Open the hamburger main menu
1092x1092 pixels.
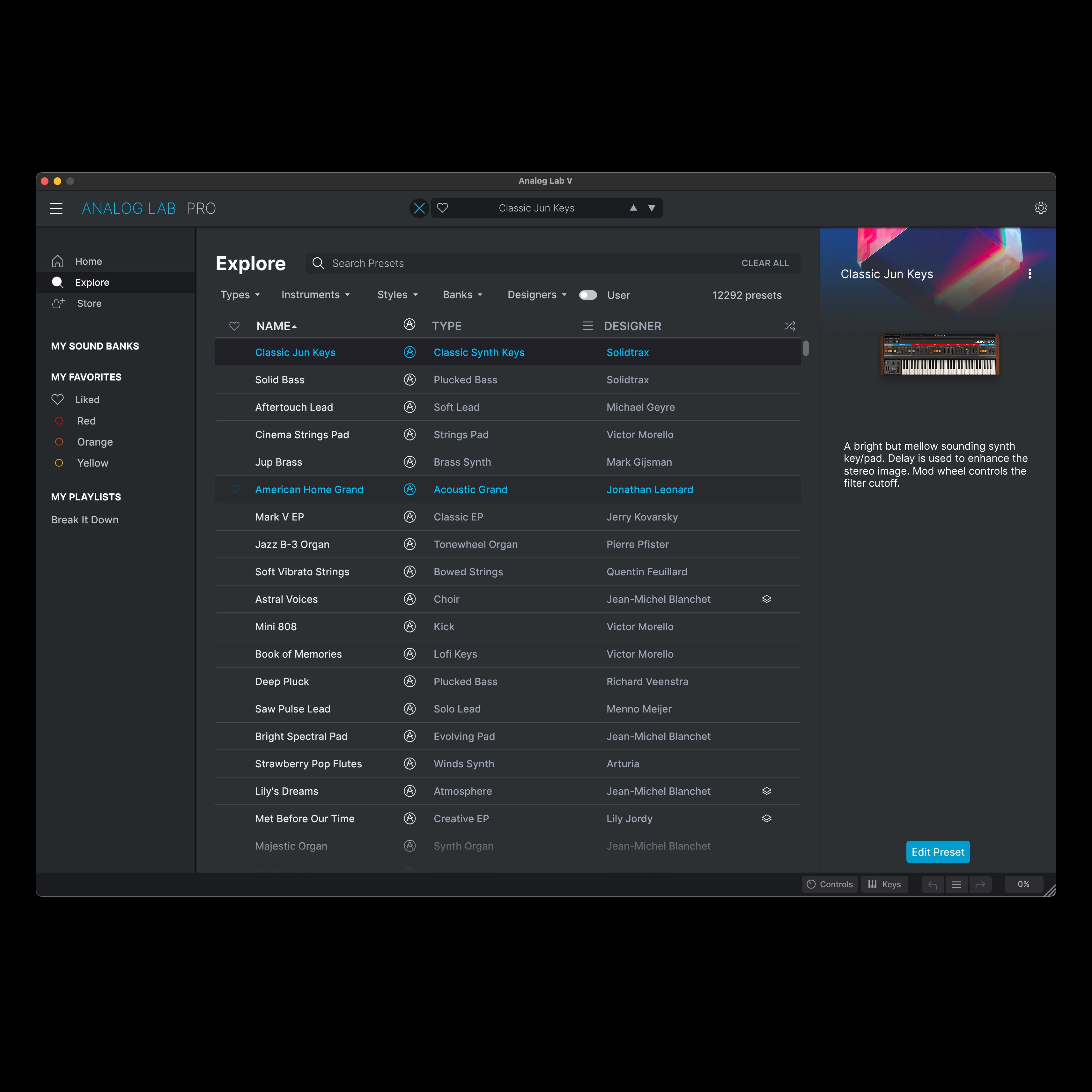point(56,209)
